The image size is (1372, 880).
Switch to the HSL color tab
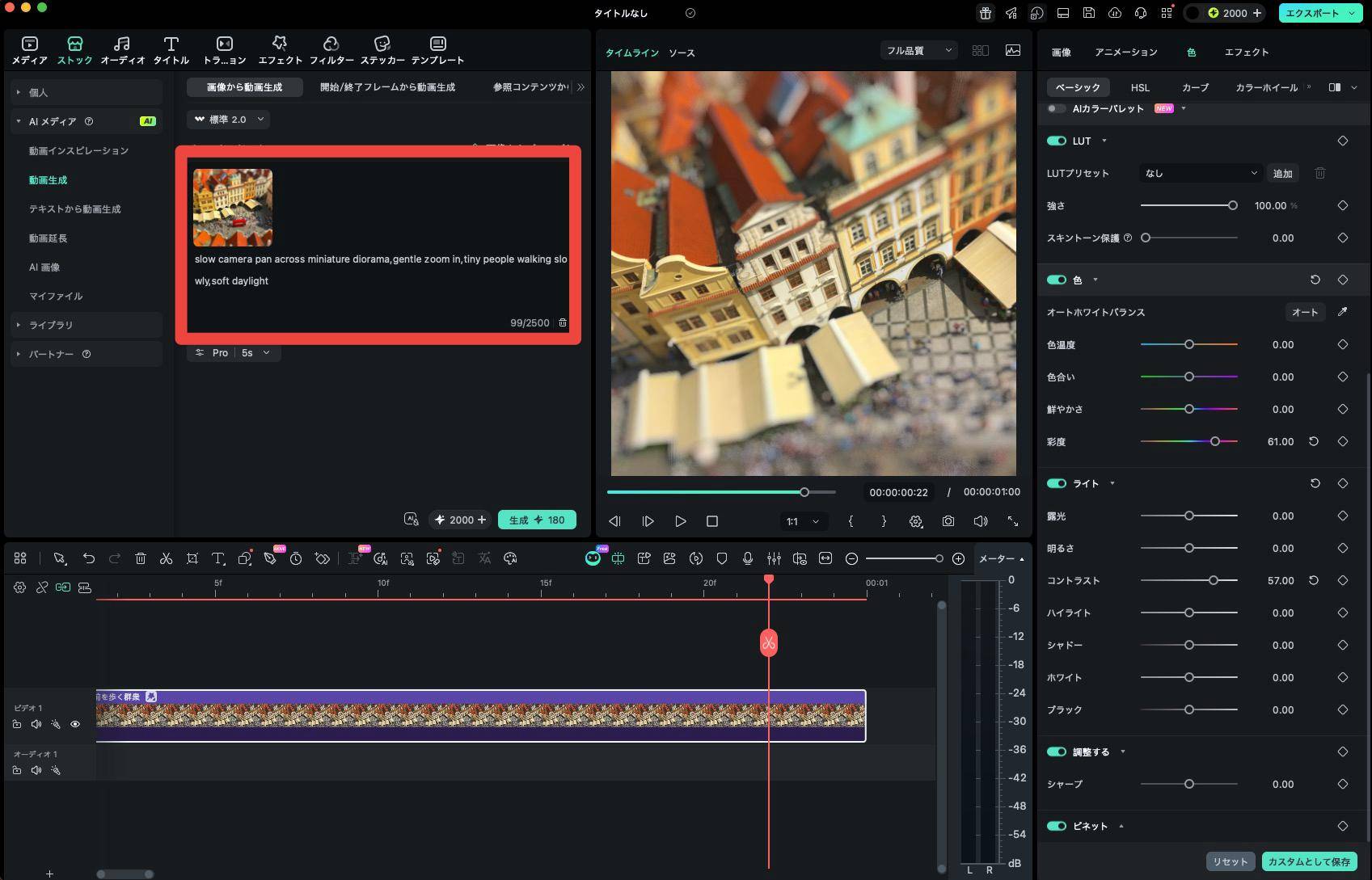[x=1140, y=87]
